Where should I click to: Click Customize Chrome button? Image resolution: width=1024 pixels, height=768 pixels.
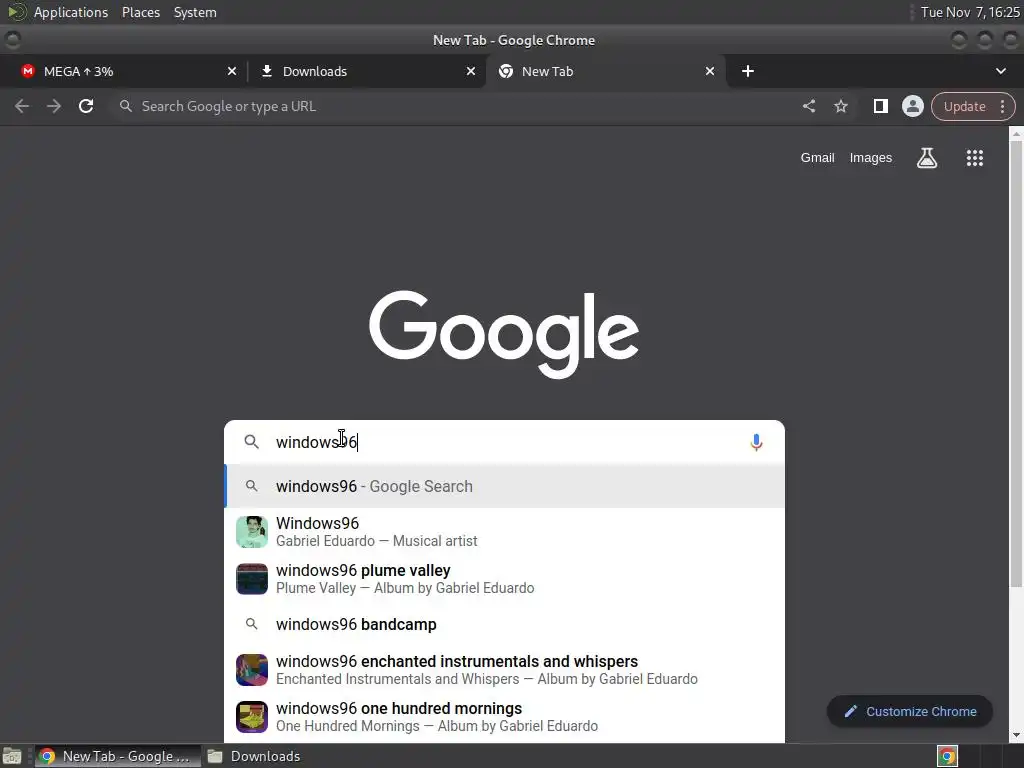[x=910, y=712]
